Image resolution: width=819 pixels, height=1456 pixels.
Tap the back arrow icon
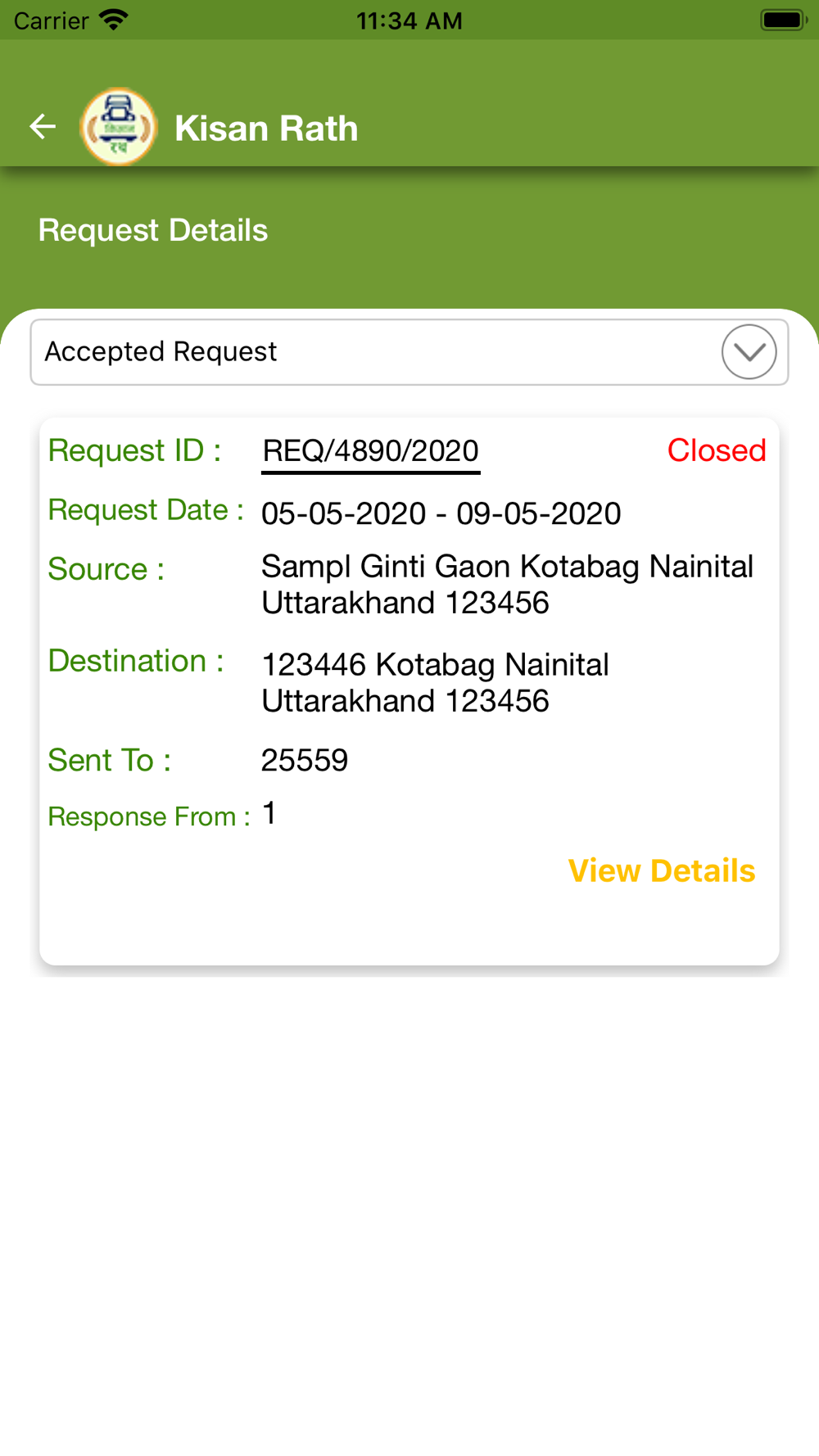pyautogui.click(x=43, y=126)
